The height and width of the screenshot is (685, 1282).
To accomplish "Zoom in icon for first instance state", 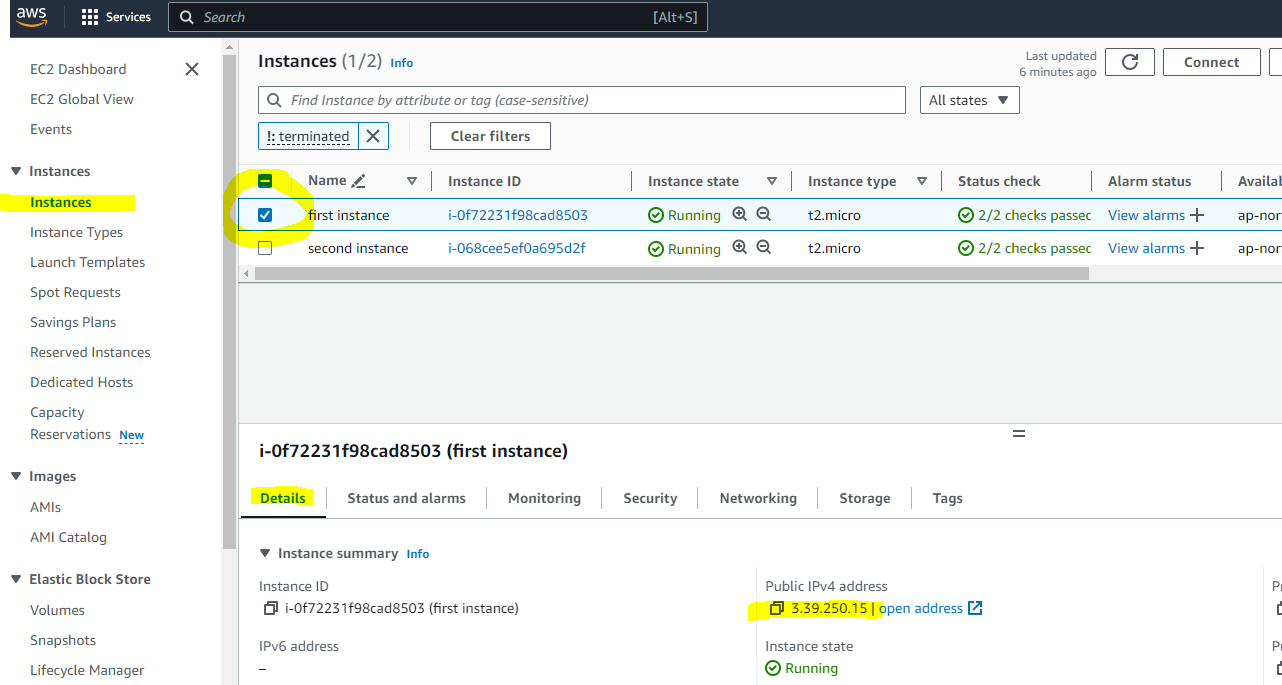I will pos(740,214).
